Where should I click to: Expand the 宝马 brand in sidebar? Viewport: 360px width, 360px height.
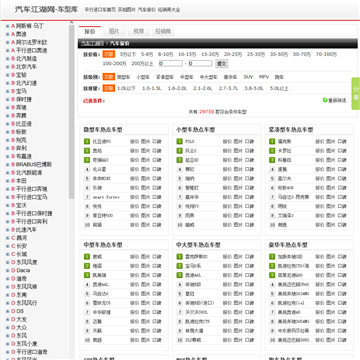tap(8, 91)
